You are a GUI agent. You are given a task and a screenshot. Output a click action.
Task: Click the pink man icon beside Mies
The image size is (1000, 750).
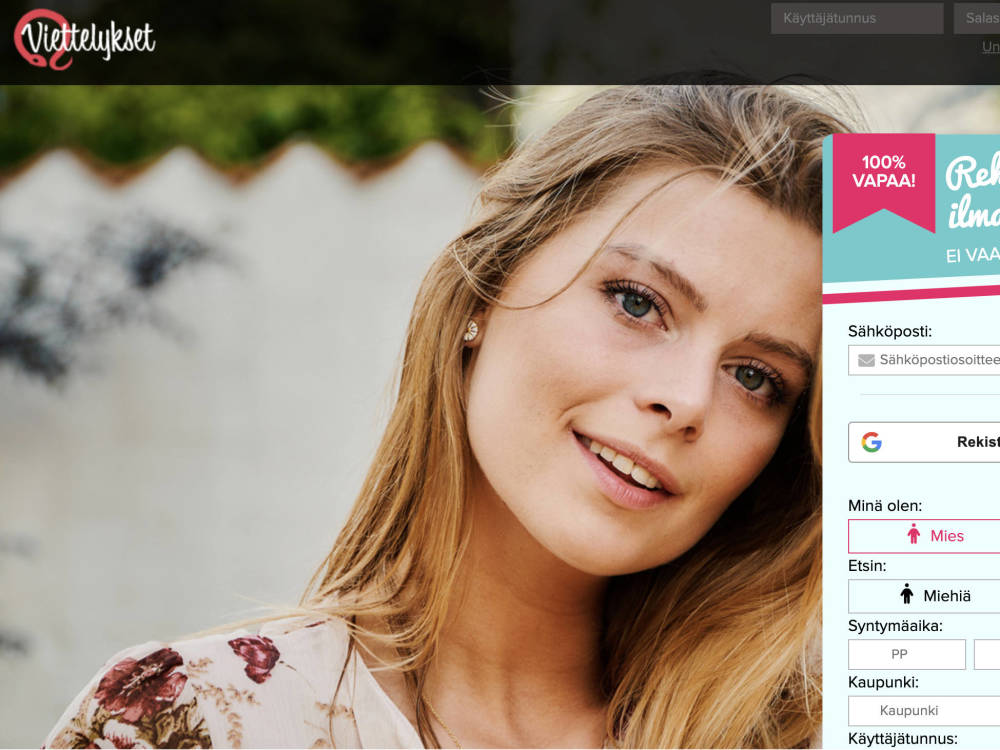coord(913,534)
